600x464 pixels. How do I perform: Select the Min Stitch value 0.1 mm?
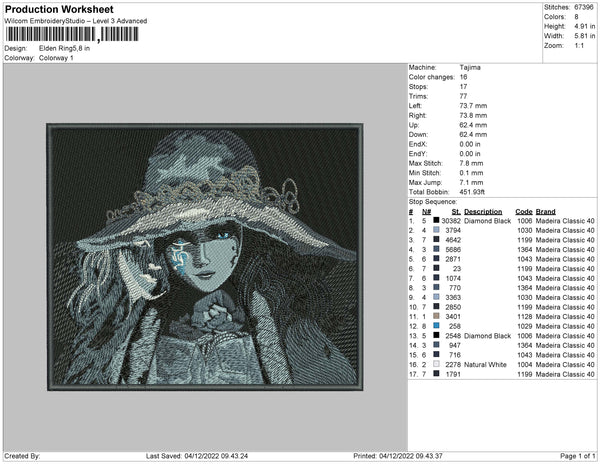pos(471,173)
